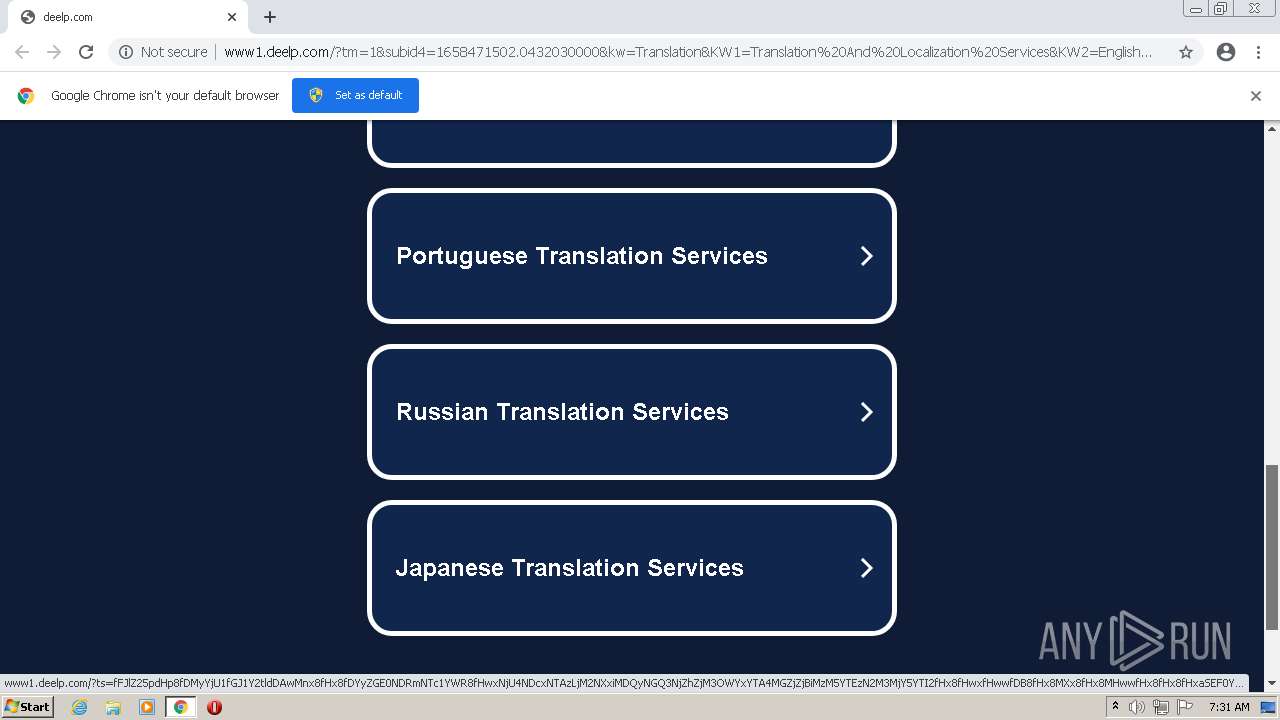Open the Chrome three-dot menu

(x=1258, y=52)
